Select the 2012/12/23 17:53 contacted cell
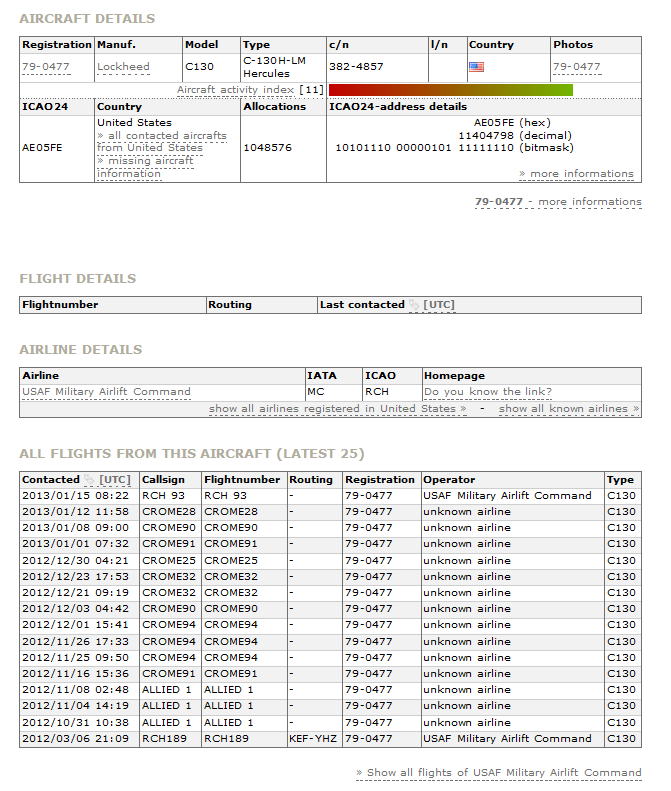The image size is (671, 791). 80,577
